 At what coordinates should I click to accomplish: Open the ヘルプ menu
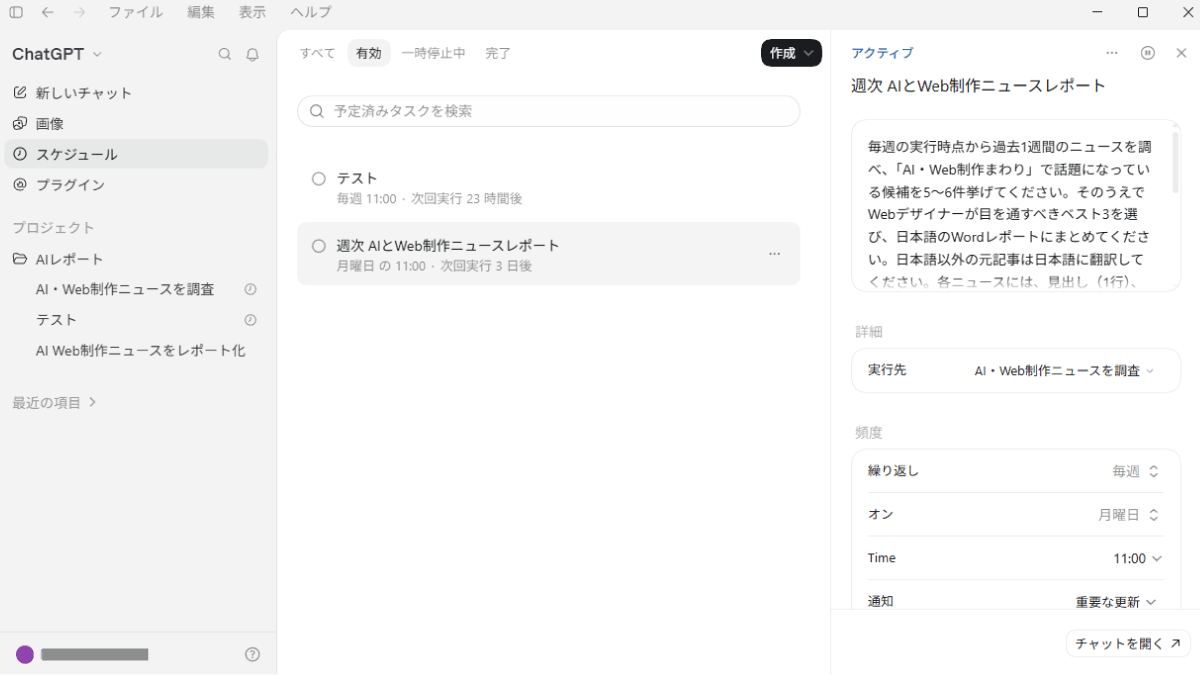coord(310,12)
